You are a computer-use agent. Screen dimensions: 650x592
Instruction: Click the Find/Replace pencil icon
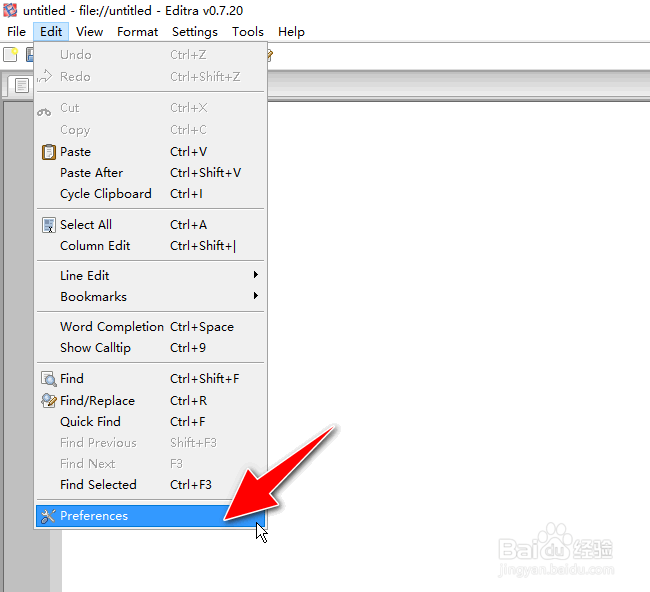[49, 400]
